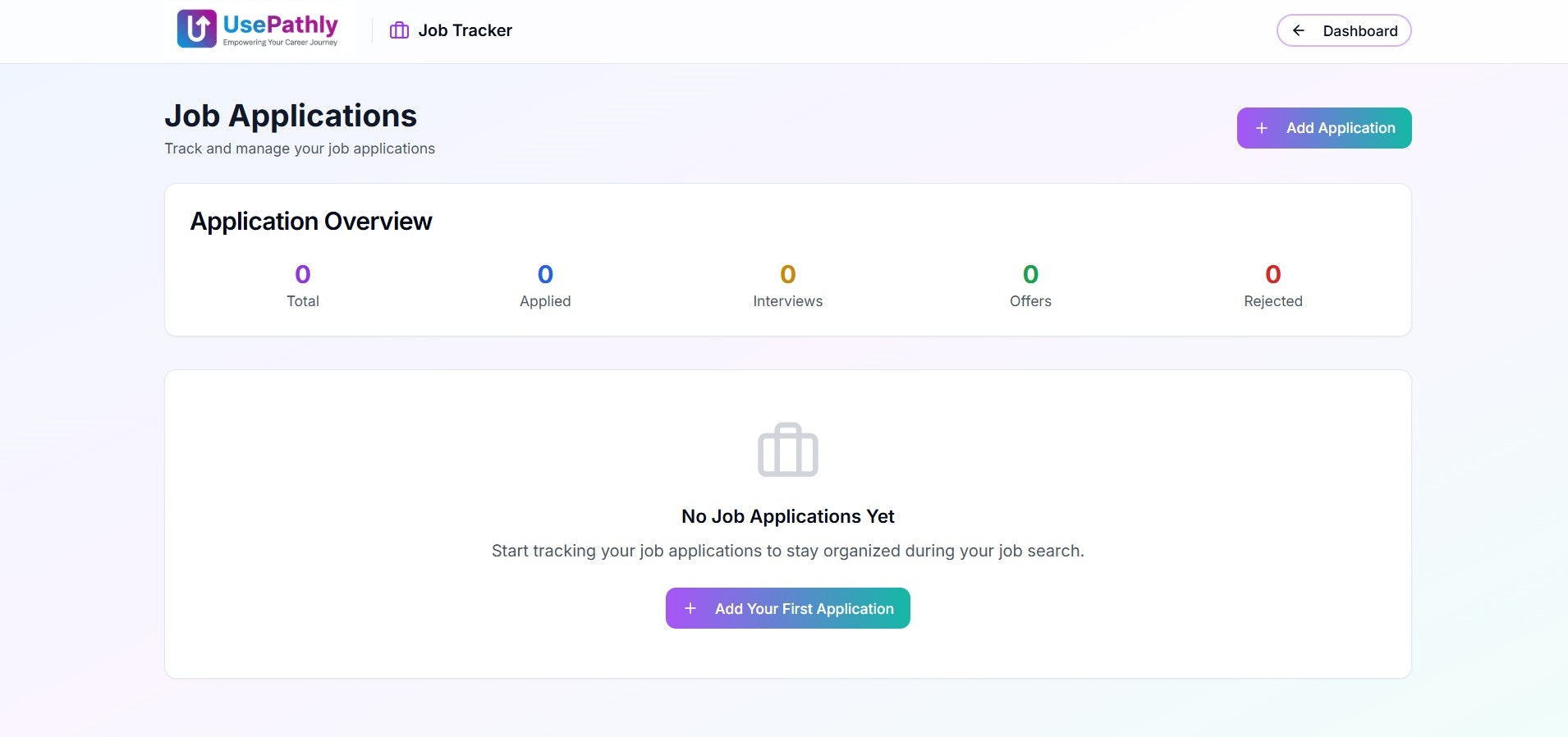Screen dimensions: 1568x737
Task: Click the Add Application button
Action: pyautogui.click(x=1324, y=128)
